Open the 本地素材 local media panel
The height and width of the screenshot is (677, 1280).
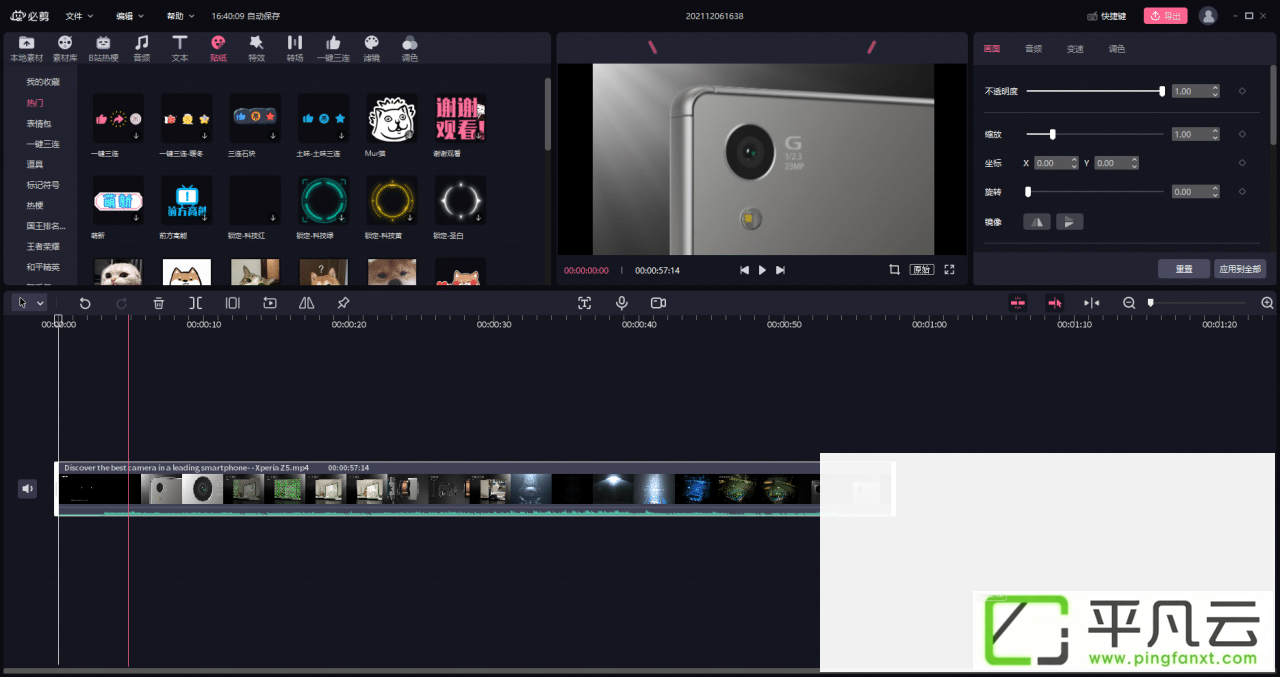[26, 48]
